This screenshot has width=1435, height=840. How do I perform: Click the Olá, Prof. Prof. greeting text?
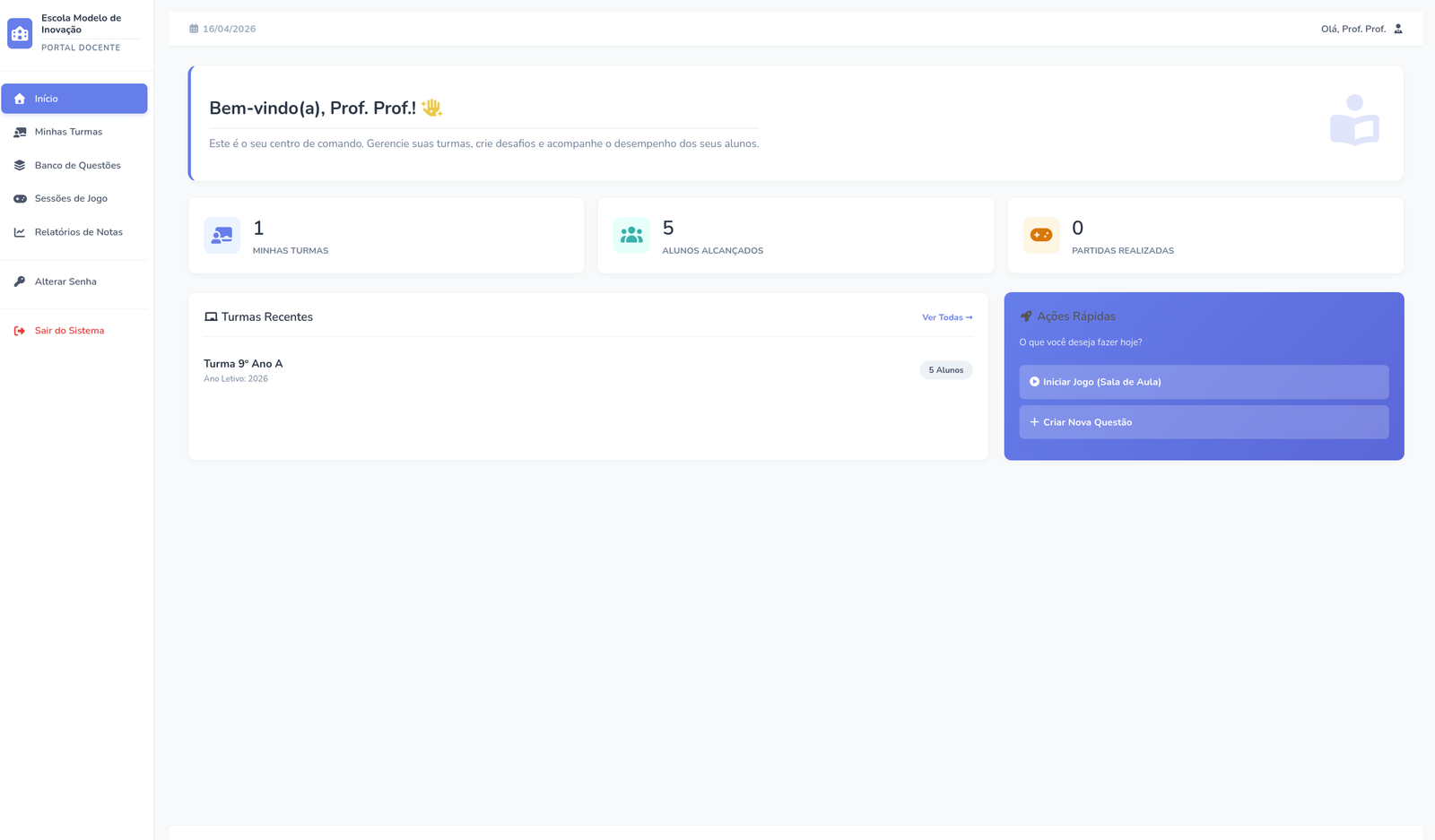pyautogui.click(x=1352, y=29)
